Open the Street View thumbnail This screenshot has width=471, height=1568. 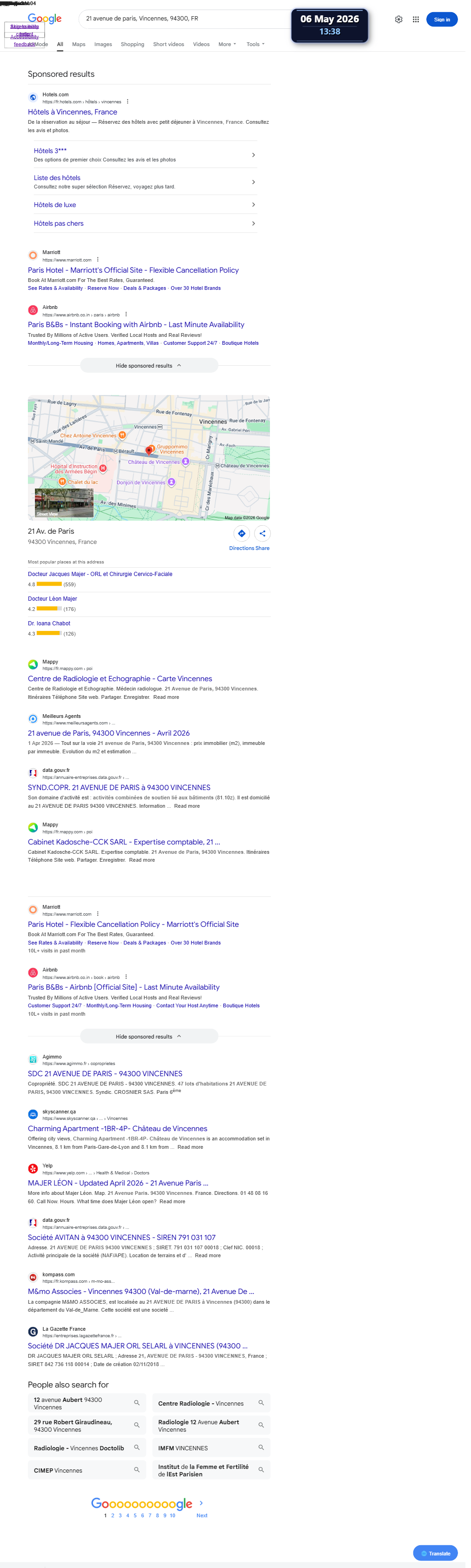64,503
